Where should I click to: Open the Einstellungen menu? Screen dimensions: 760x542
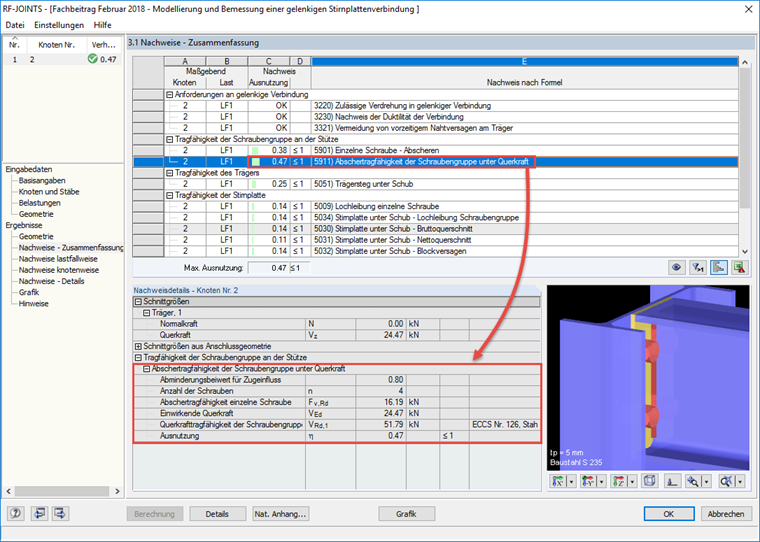(x=59, y=25)
